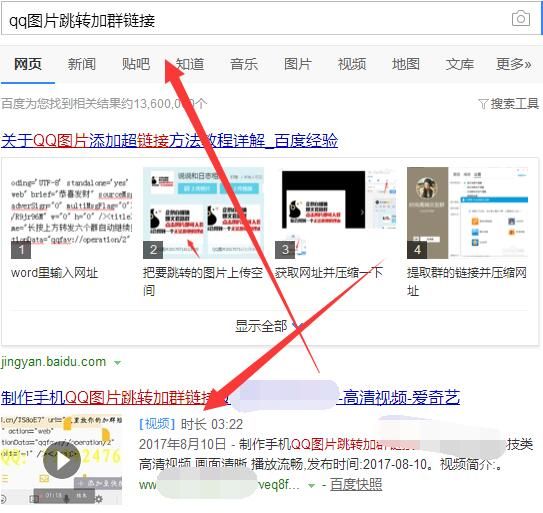The height and width of the screenshot is (513, 543).
Task: Click the [视频] tag label
Action: [157, 424]
